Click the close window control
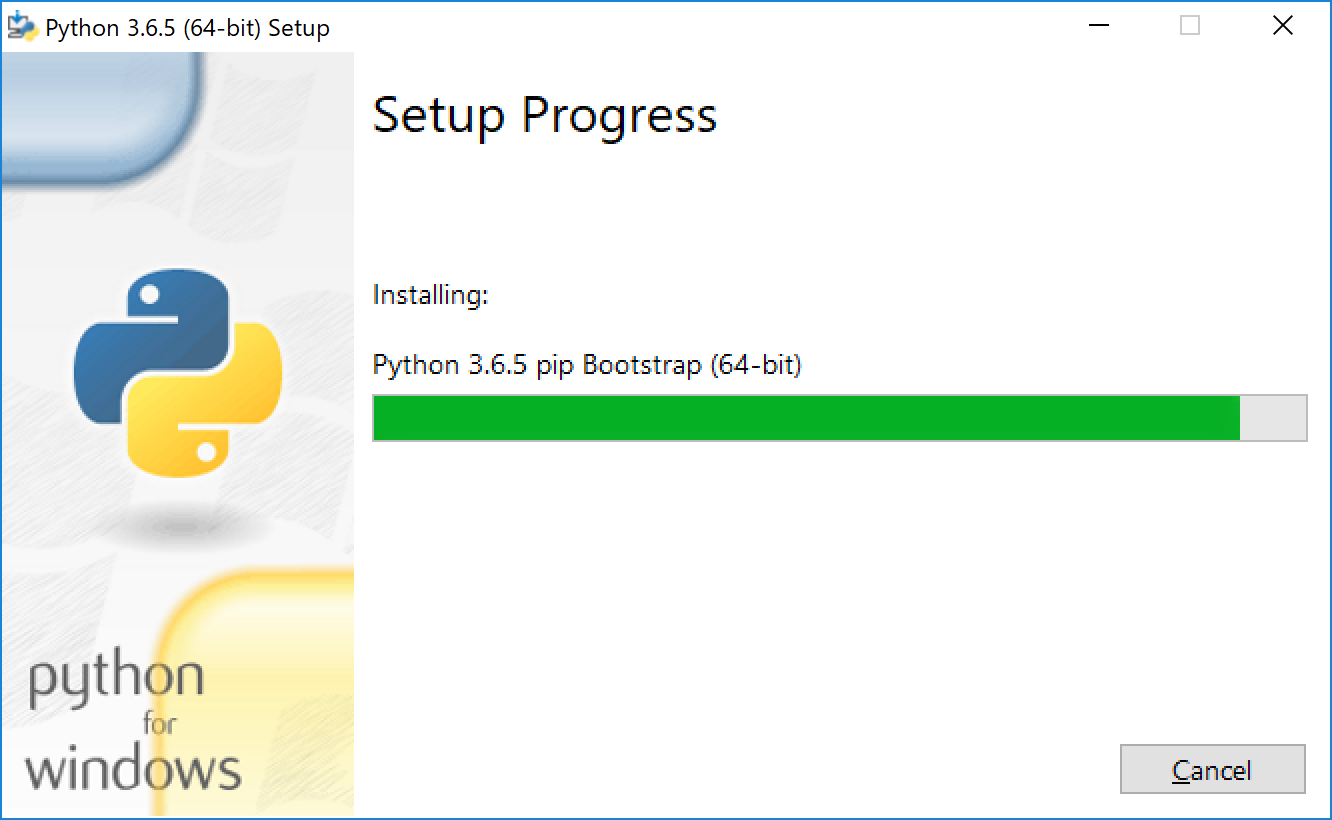Viewport: 1332px width, 820px height. (1283, 25)
